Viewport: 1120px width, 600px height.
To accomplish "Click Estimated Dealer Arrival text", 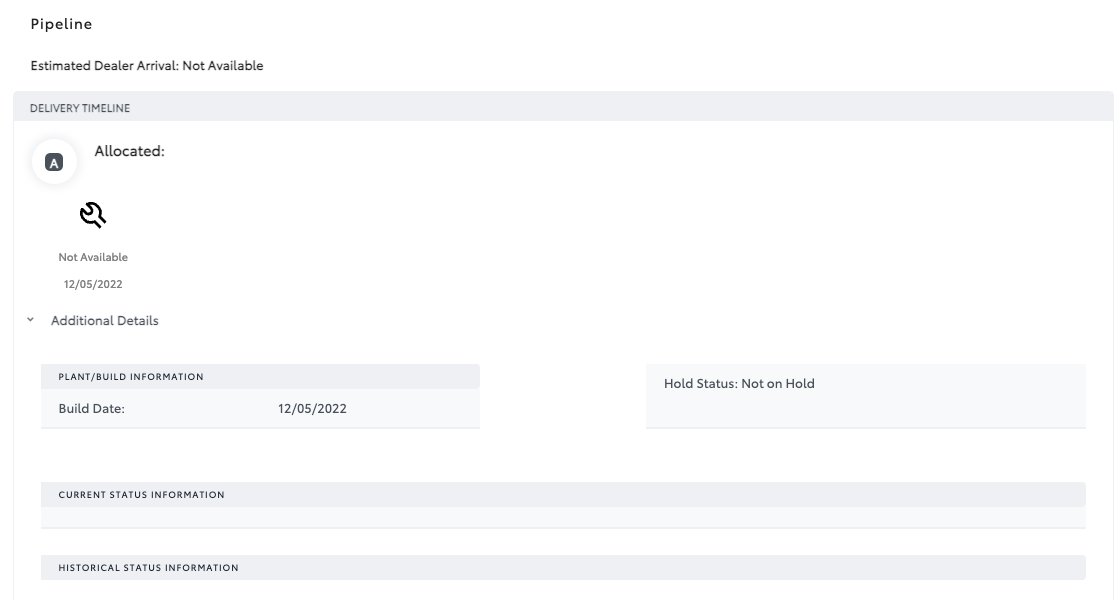I will [x=147, y=66].
